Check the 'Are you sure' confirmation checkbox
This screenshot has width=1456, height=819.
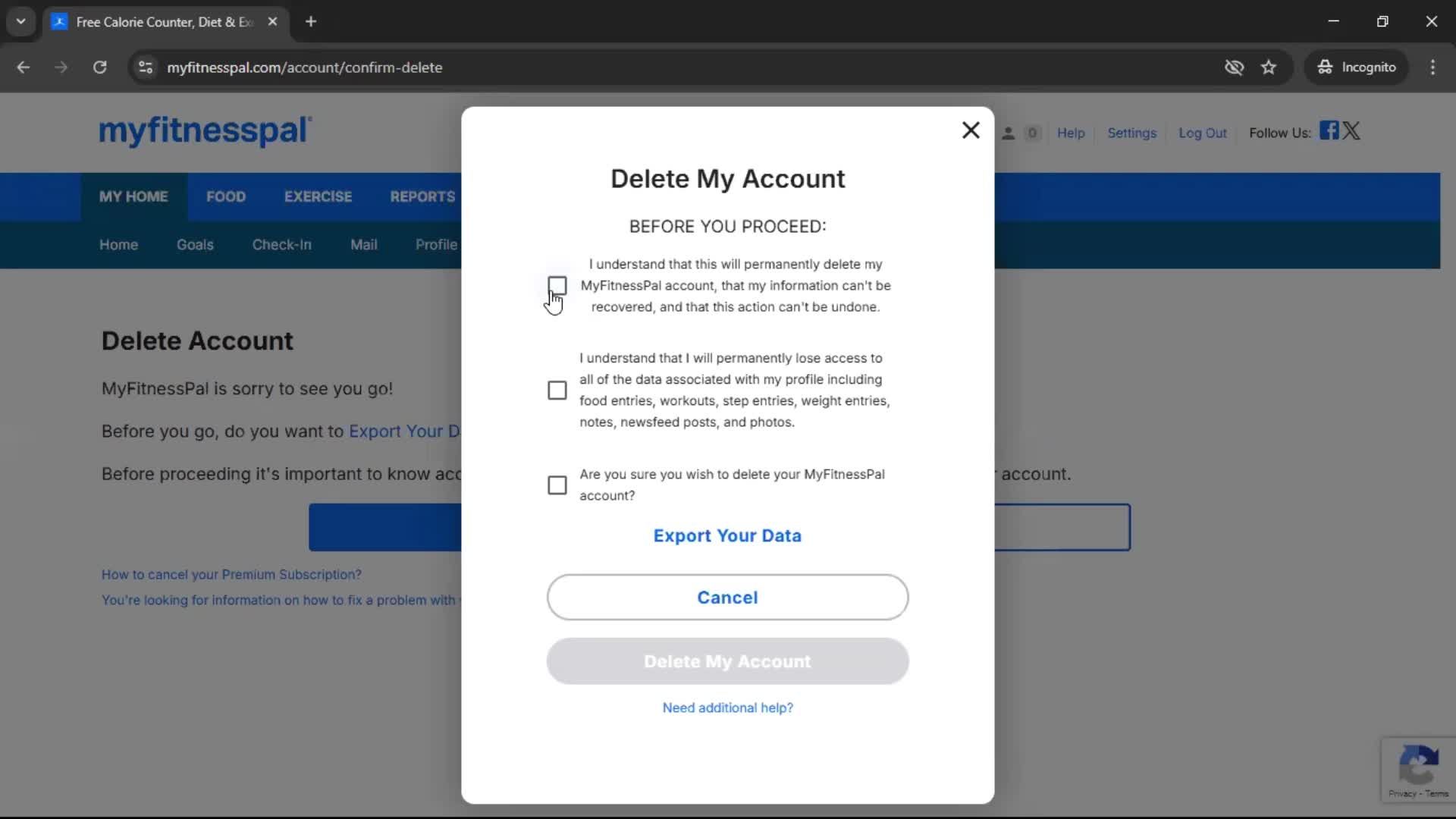click(557, 485)
